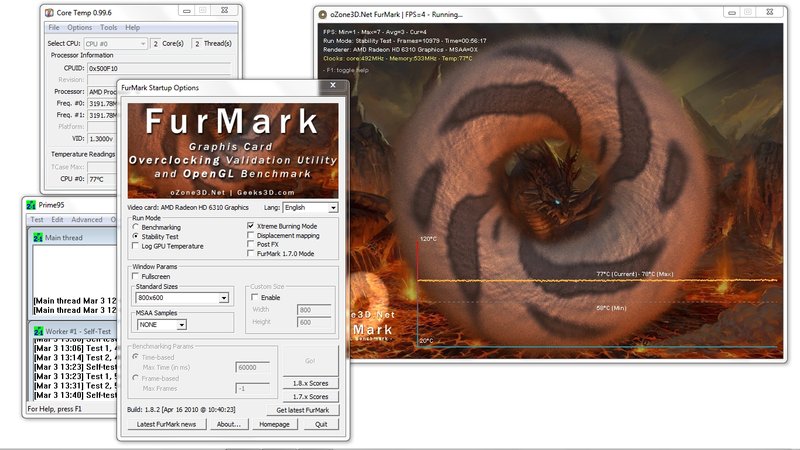
Task: Click the CPUID field in Core Temp
Action: (159, 68)
